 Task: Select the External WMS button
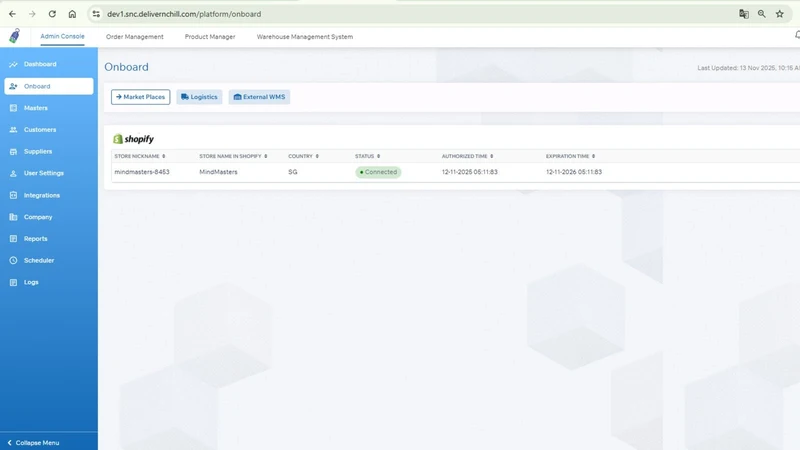[x=259, y=97]
